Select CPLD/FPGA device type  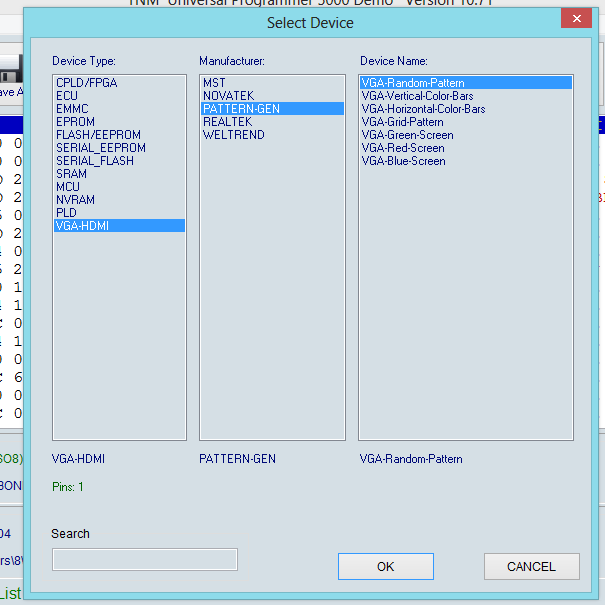119,83
